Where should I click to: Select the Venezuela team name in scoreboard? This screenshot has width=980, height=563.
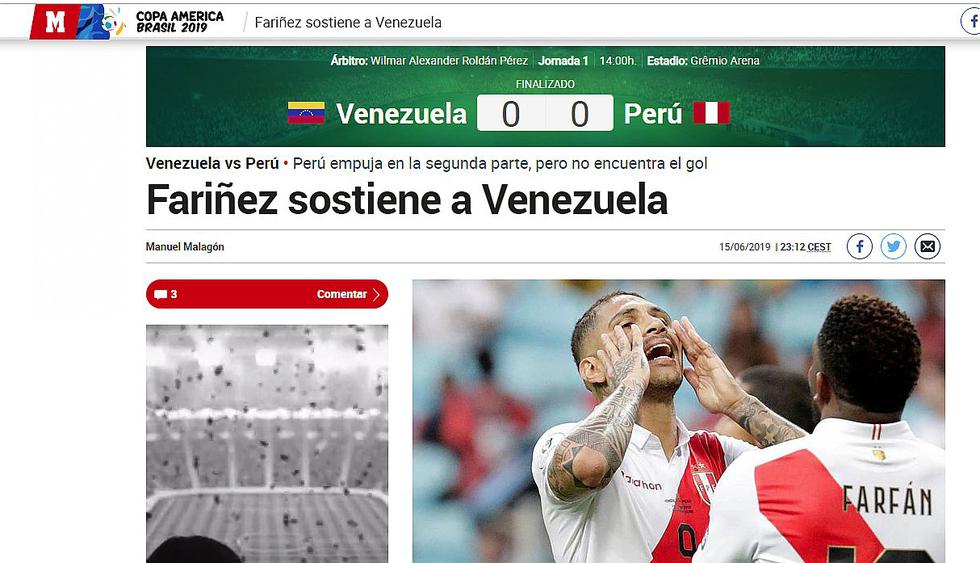(x=401, y=114)
